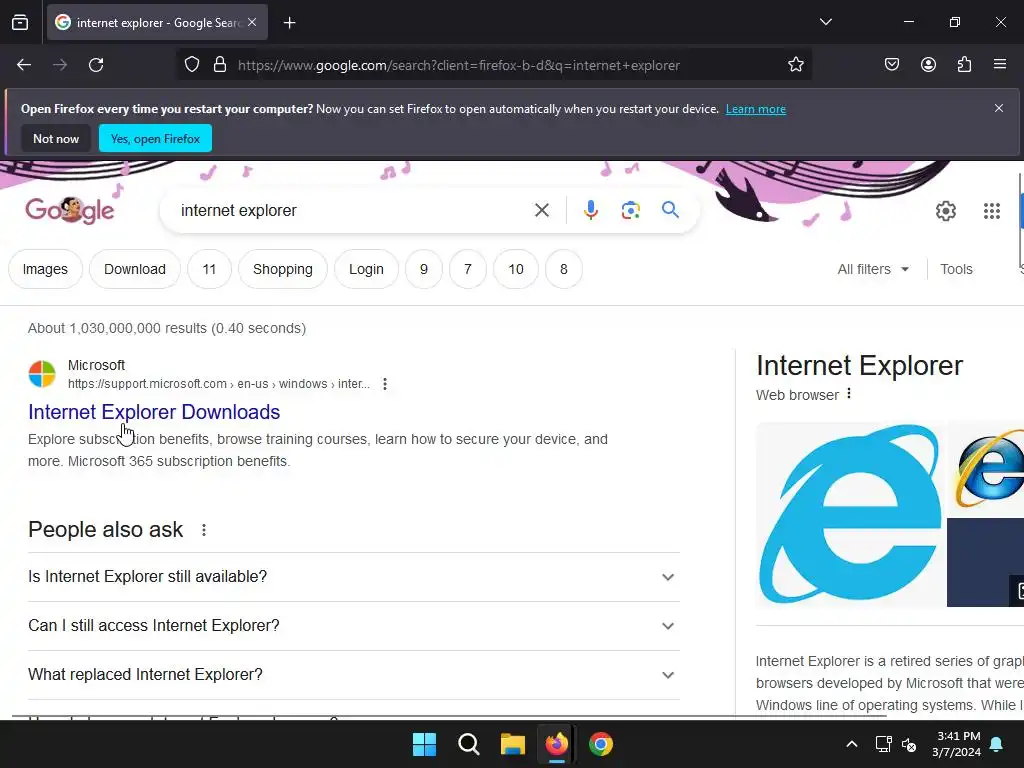Open File Explorer from taskbar
This screenshot has width=1024, height=768.
click(513, 744)
